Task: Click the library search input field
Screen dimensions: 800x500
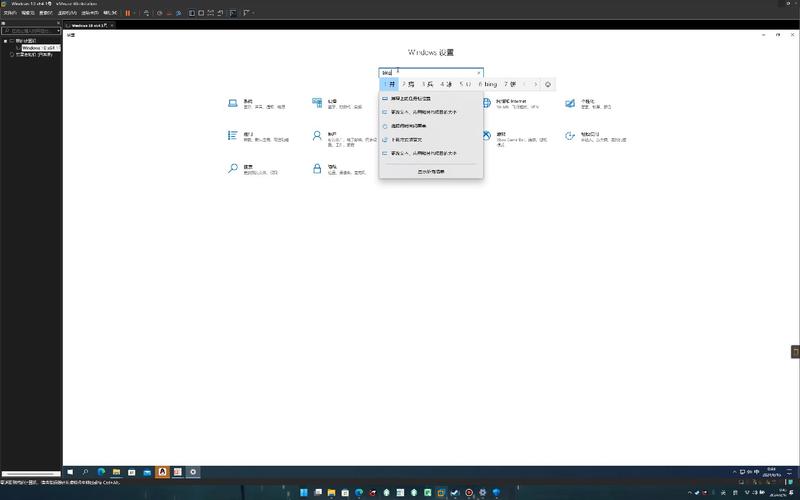Action: [x=30, y=31]
